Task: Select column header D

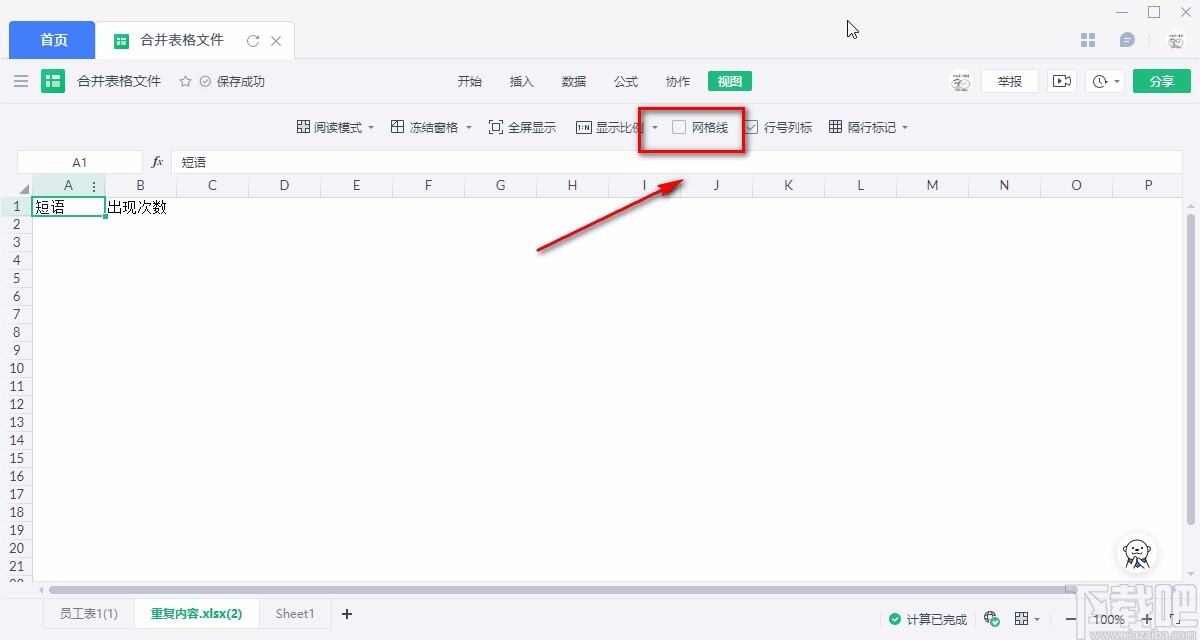Action: tap(285, 185)
